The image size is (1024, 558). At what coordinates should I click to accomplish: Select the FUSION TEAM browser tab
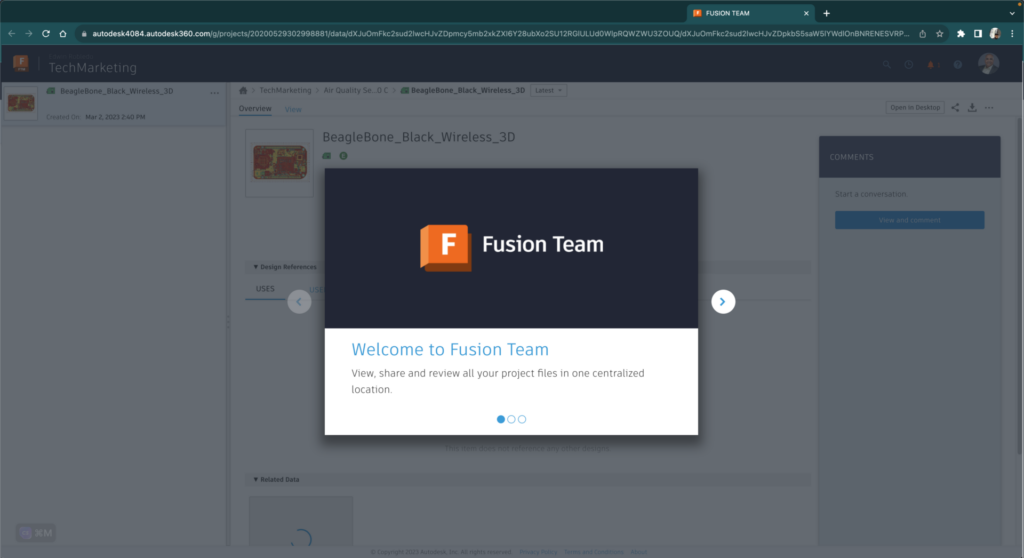click(750, 13)
